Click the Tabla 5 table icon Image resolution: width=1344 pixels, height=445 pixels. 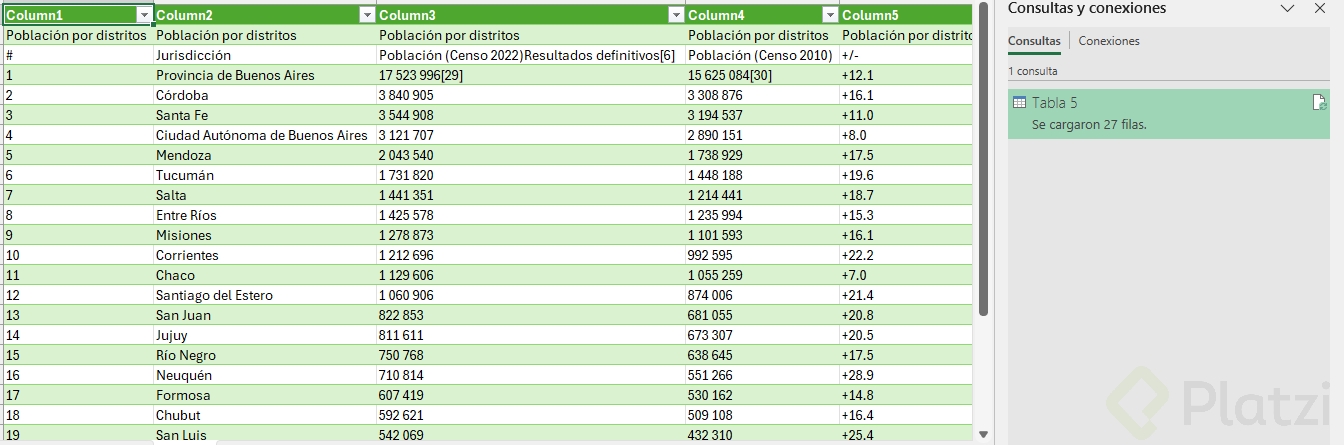[1019, 103]
